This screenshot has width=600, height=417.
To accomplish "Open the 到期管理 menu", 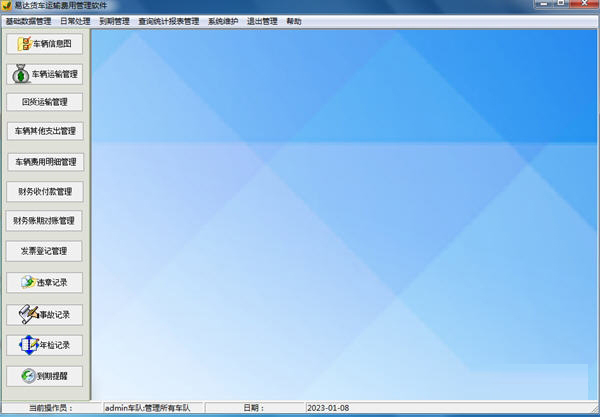I will (x=114, y=21).
